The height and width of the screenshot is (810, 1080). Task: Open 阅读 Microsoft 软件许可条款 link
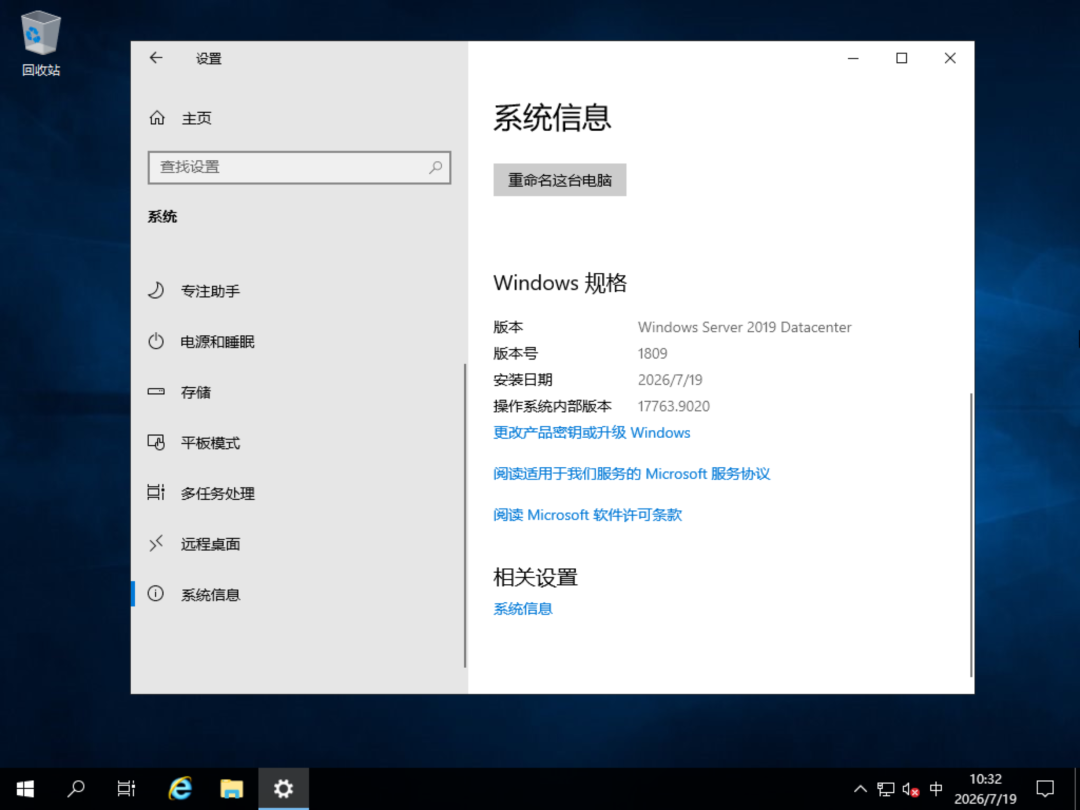588,515
